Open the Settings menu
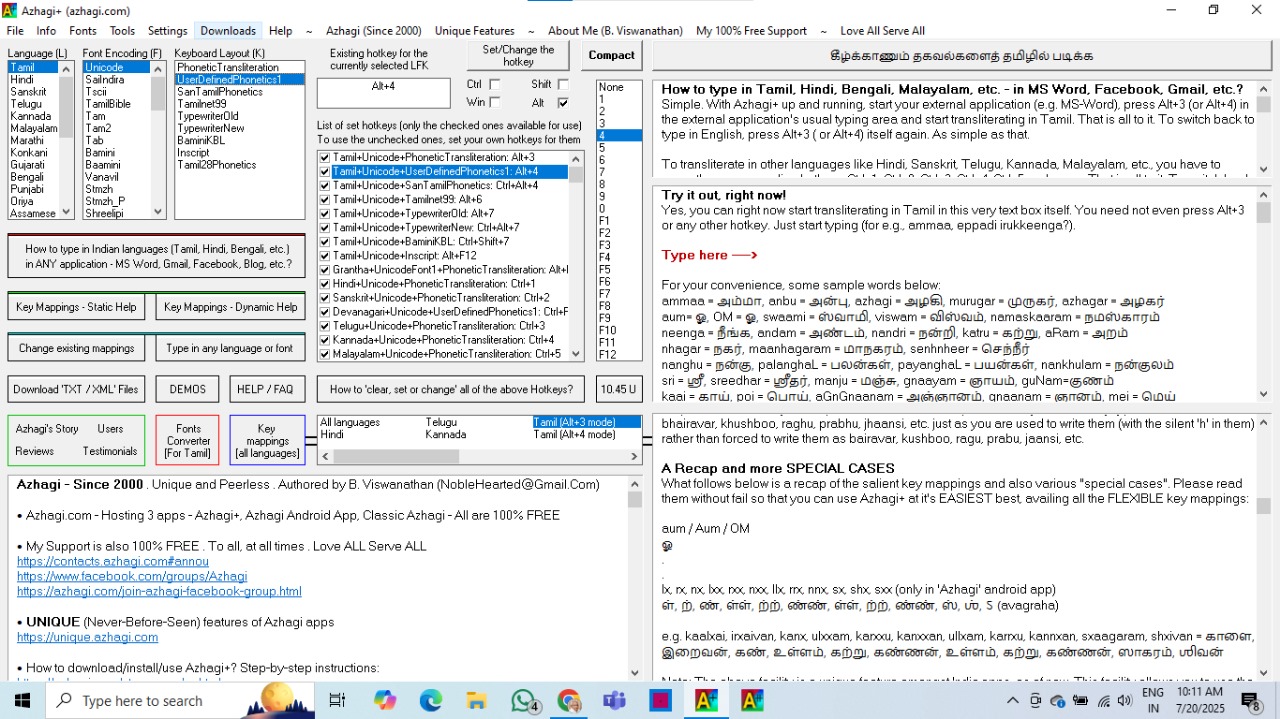Image resolution: width=1280 pixels, height=719 pixels. pyautogui.click(x=167, y=31)
